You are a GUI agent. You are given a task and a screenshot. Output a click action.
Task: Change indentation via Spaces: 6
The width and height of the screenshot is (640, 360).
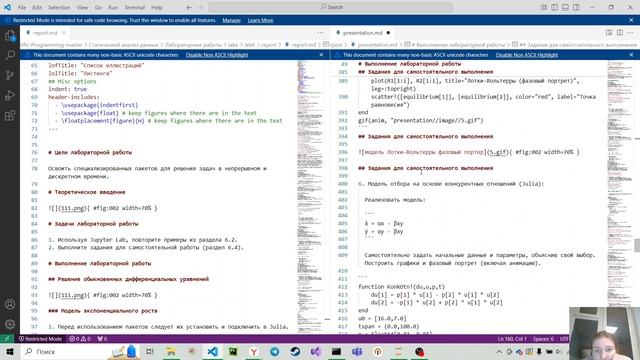(543, 339)
